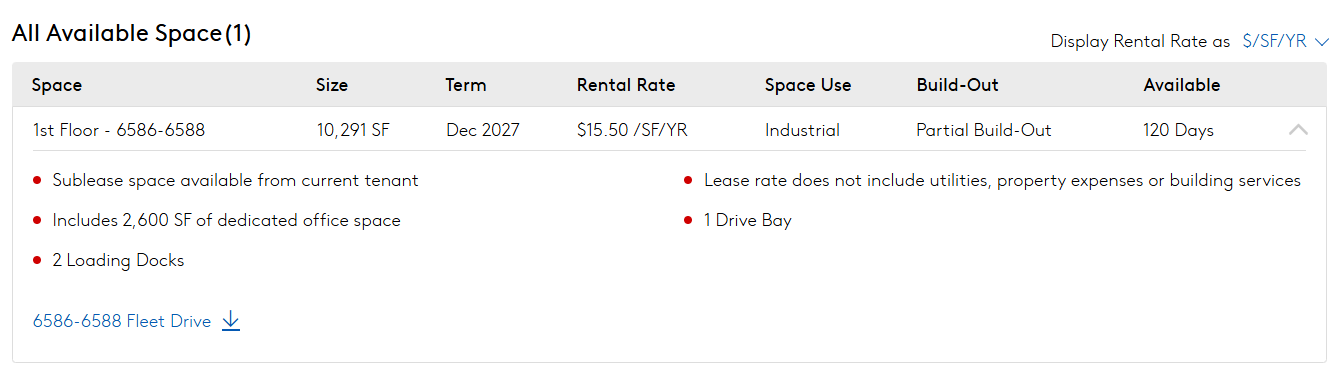
Task: Click the Space Use column header
Action: point(808,85)
